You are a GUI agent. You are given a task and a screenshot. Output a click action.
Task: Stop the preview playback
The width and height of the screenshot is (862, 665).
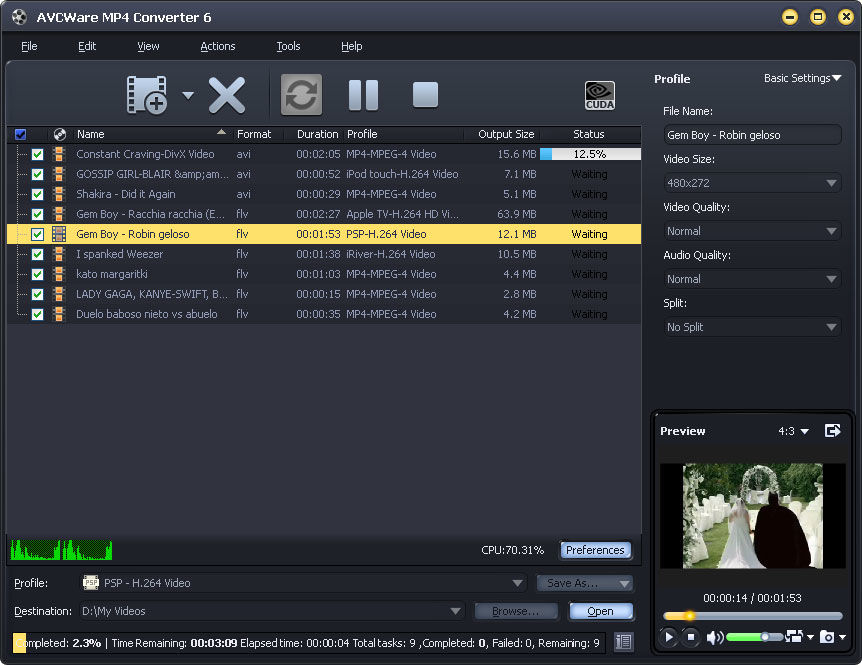[691, 637]
